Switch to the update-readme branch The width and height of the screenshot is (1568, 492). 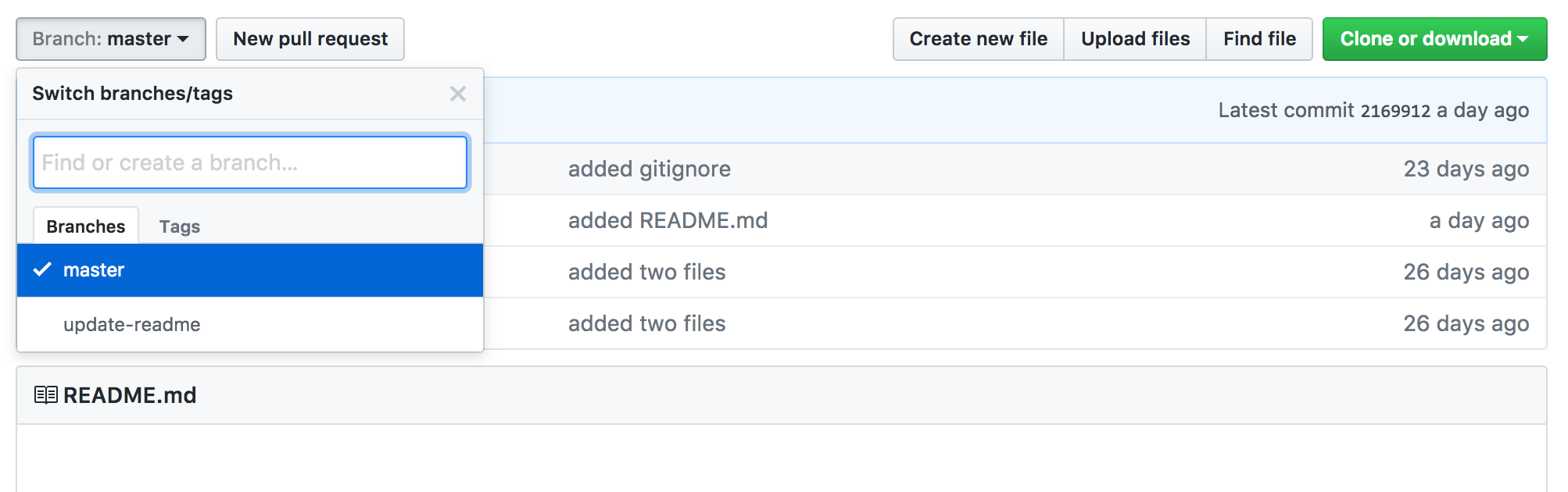pyautogui.click(x=250, y=324)
